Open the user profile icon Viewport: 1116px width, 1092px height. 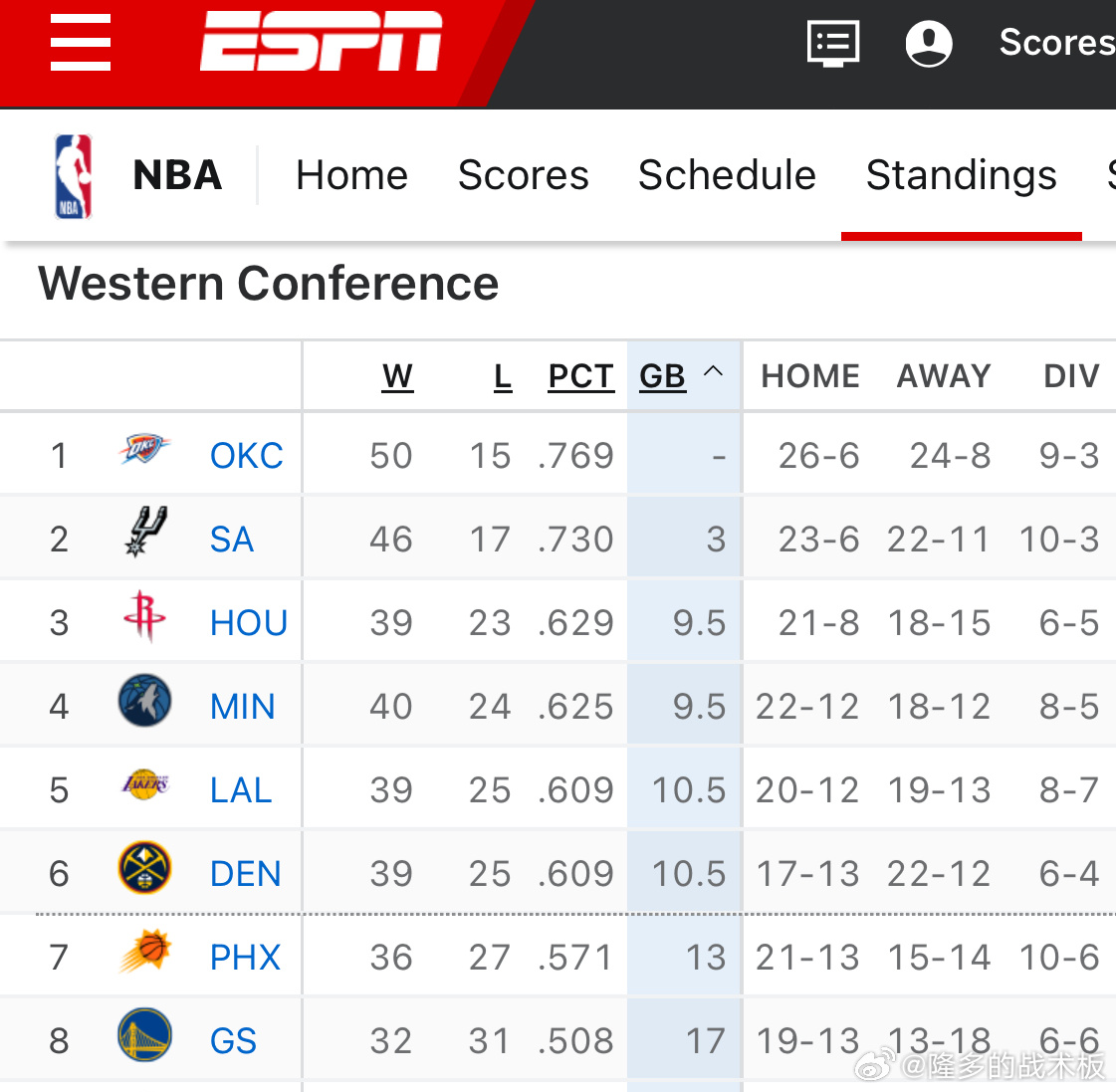(x=928, y=44)
